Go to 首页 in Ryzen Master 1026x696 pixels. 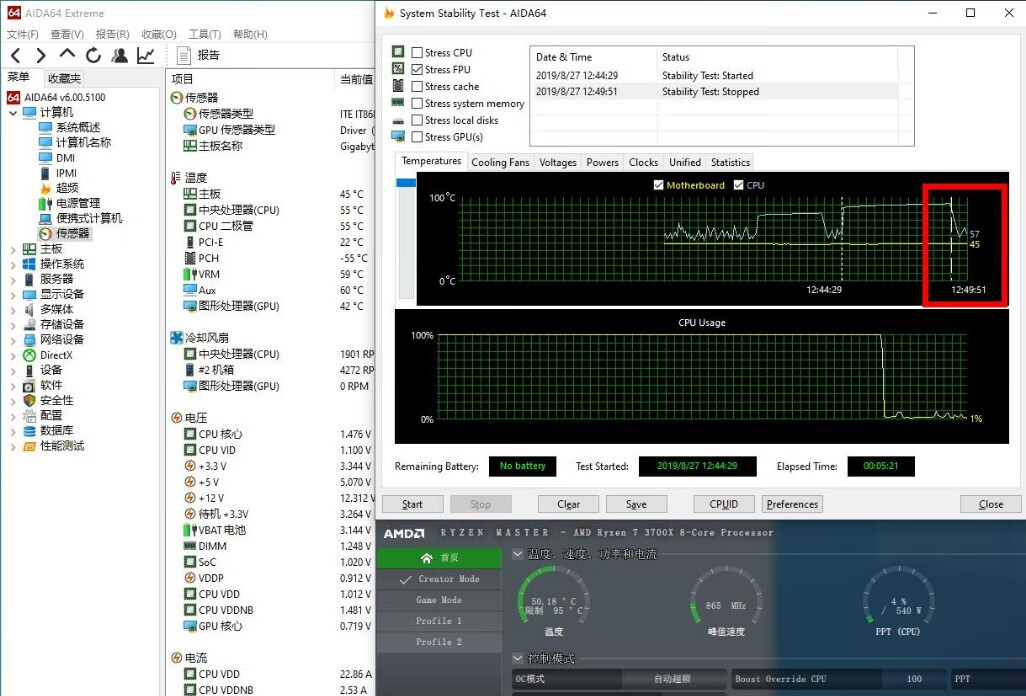pyautogui.click(x=438, y=557)
